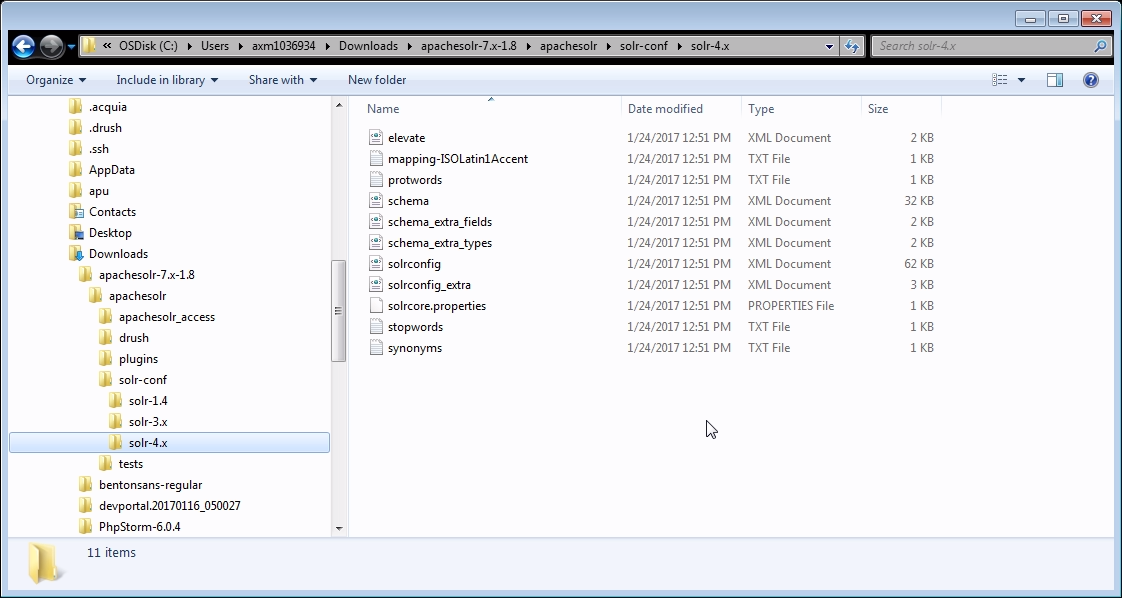Screen dimensions: 1122x598
Task: Click Users in the address breadcrumb
Action: 215,46
